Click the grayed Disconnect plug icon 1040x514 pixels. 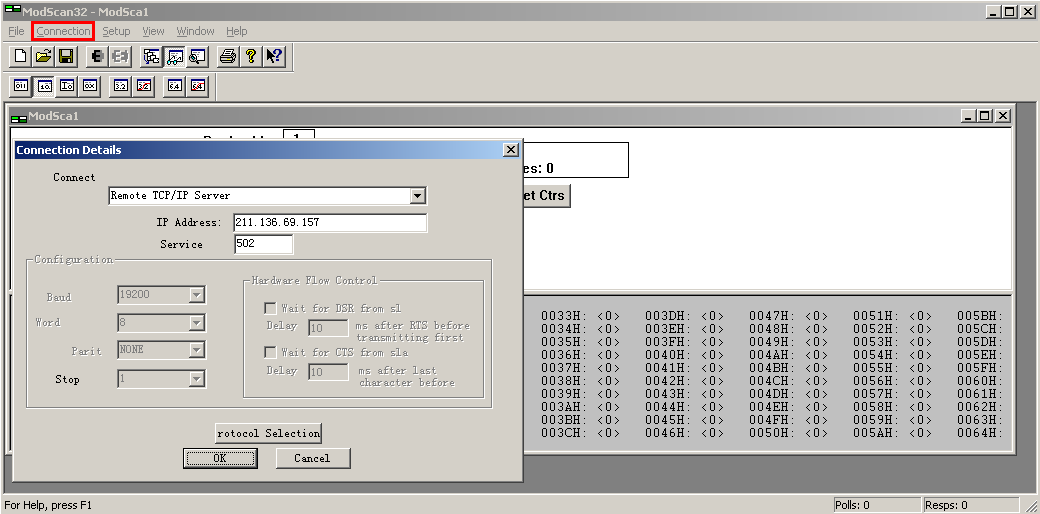tap(120, 56)
